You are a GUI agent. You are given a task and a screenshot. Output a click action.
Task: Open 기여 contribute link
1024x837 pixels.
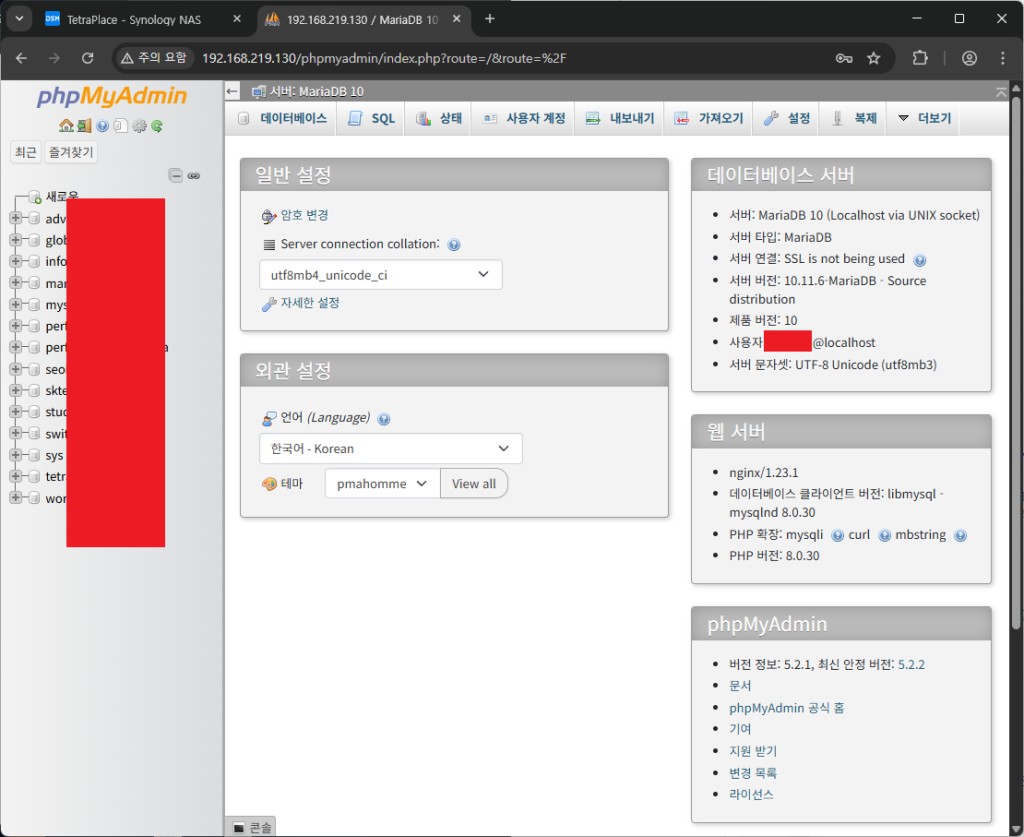[x=740, y=729]
